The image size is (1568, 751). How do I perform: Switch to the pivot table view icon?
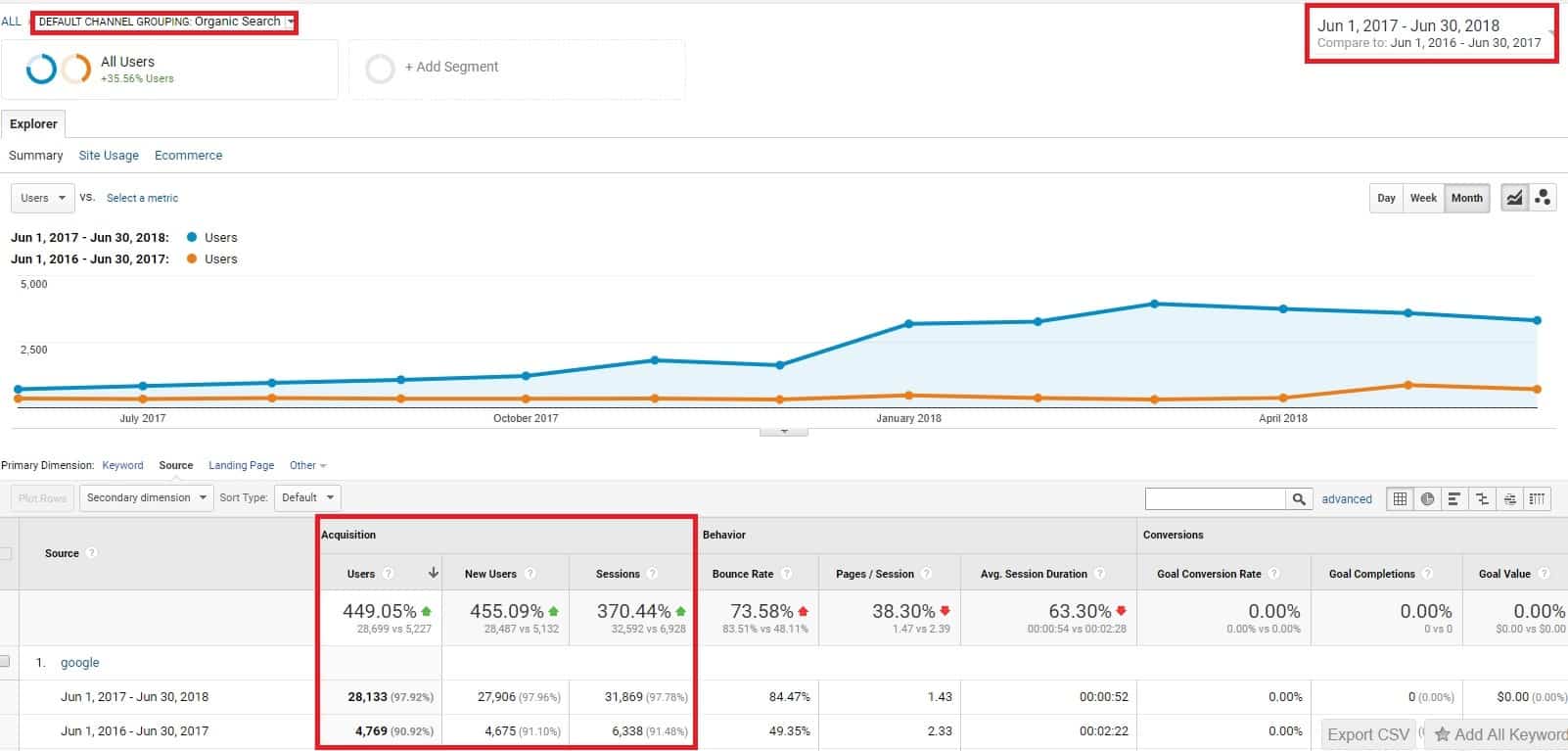[x=1538, y=498]
